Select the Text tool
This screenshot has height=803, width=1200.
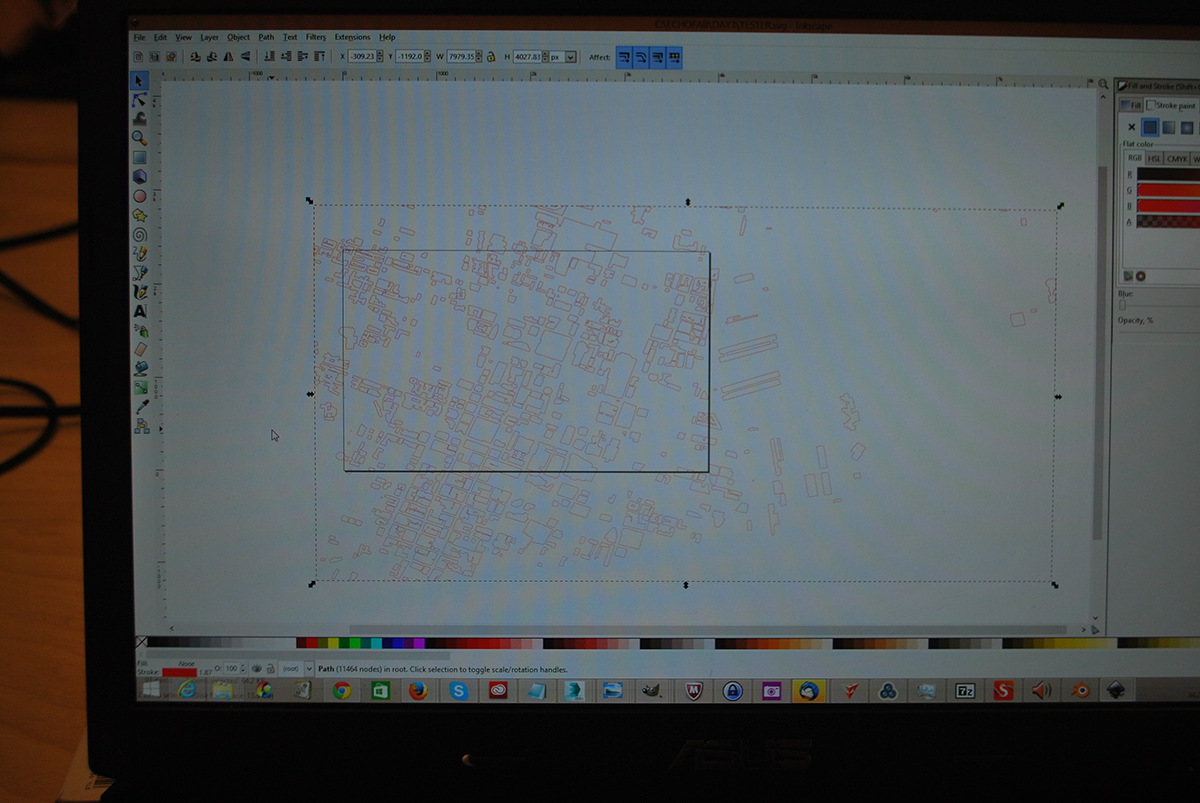tap(140, 311)
